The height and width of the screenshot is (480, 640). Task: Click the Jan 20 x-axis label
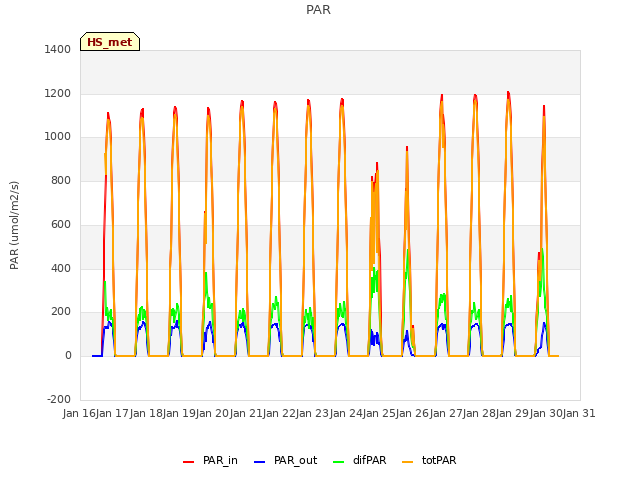[x=213, y=413]
